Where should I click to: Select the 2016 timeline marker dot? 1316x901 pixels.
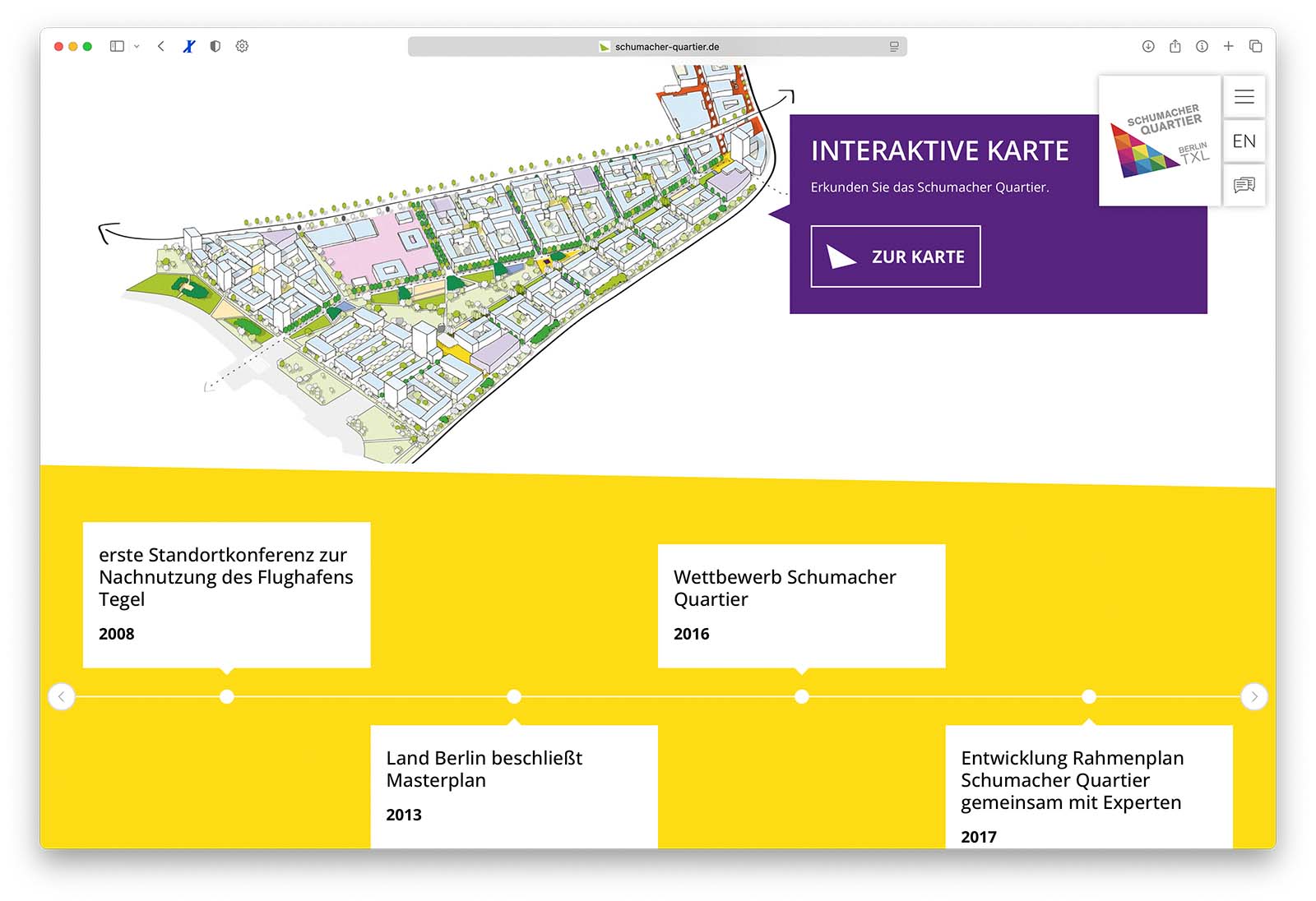[x=801, y=696]
